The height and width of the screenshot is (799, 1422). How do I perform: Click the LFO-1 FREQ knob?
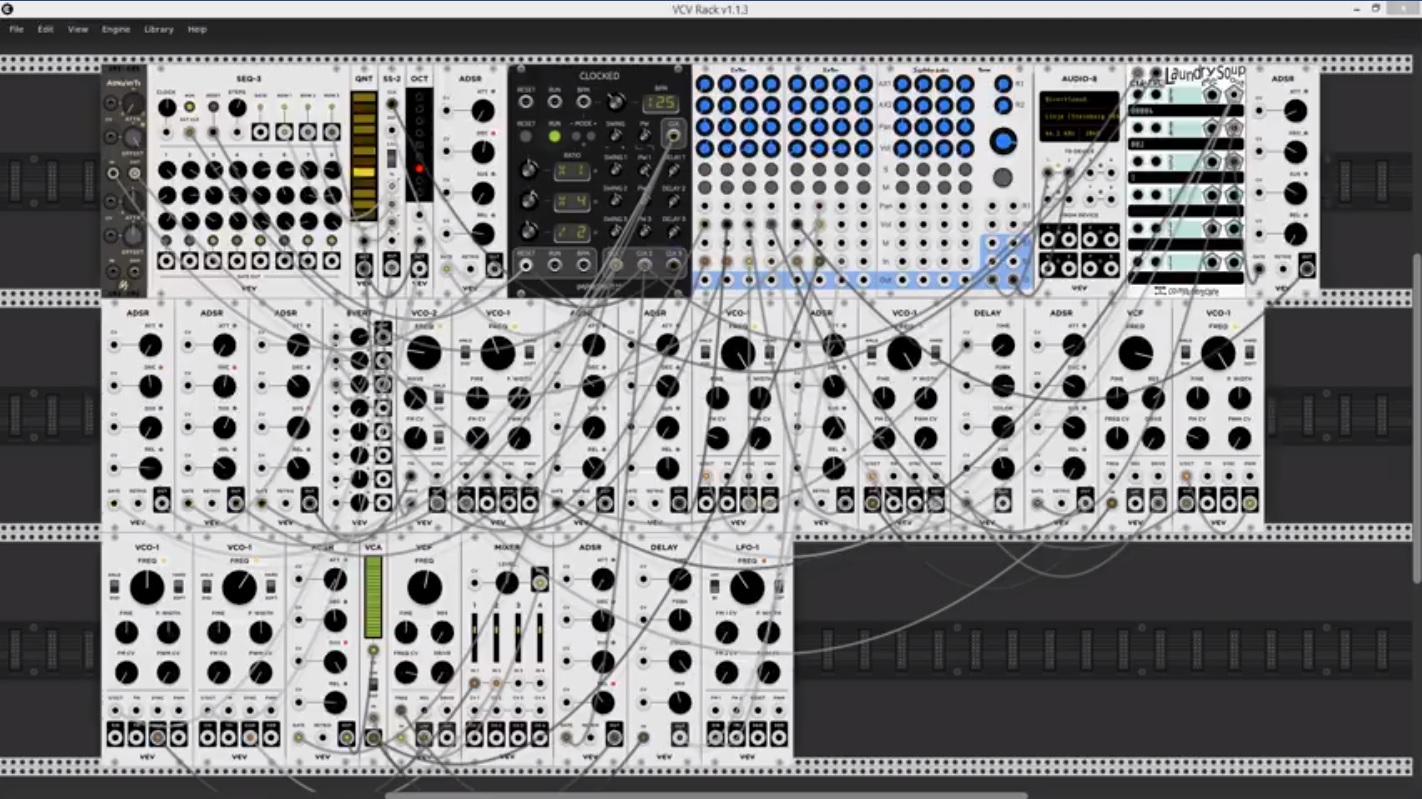(747, 587)
